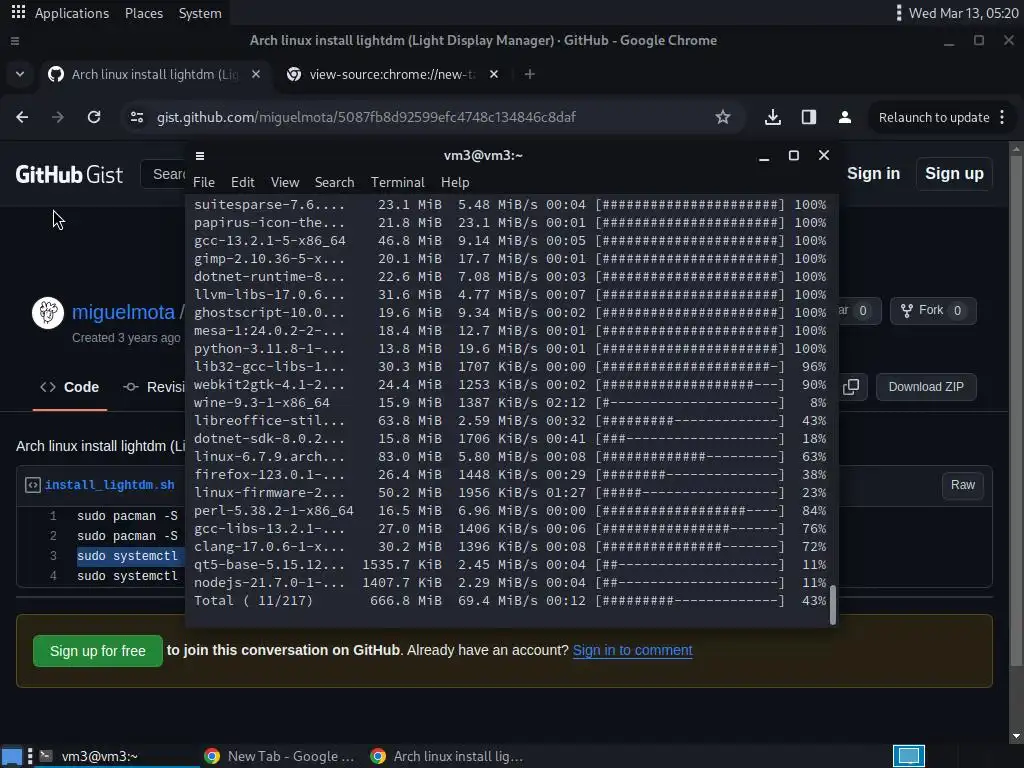The width and height of the screenshot is (1024, 768).
Task: Click the clock showing Wed Mar 13, 05:20
Action: pos(963,13)
